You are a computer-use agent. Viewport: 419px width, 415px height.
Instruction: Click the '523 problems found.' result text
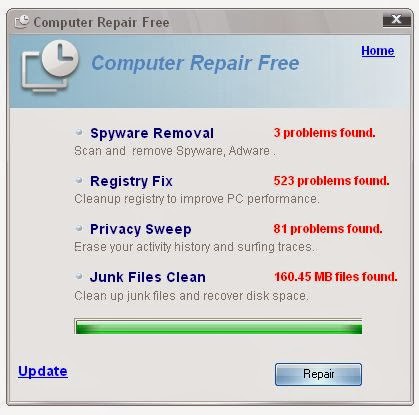click(x=331, y=181)
